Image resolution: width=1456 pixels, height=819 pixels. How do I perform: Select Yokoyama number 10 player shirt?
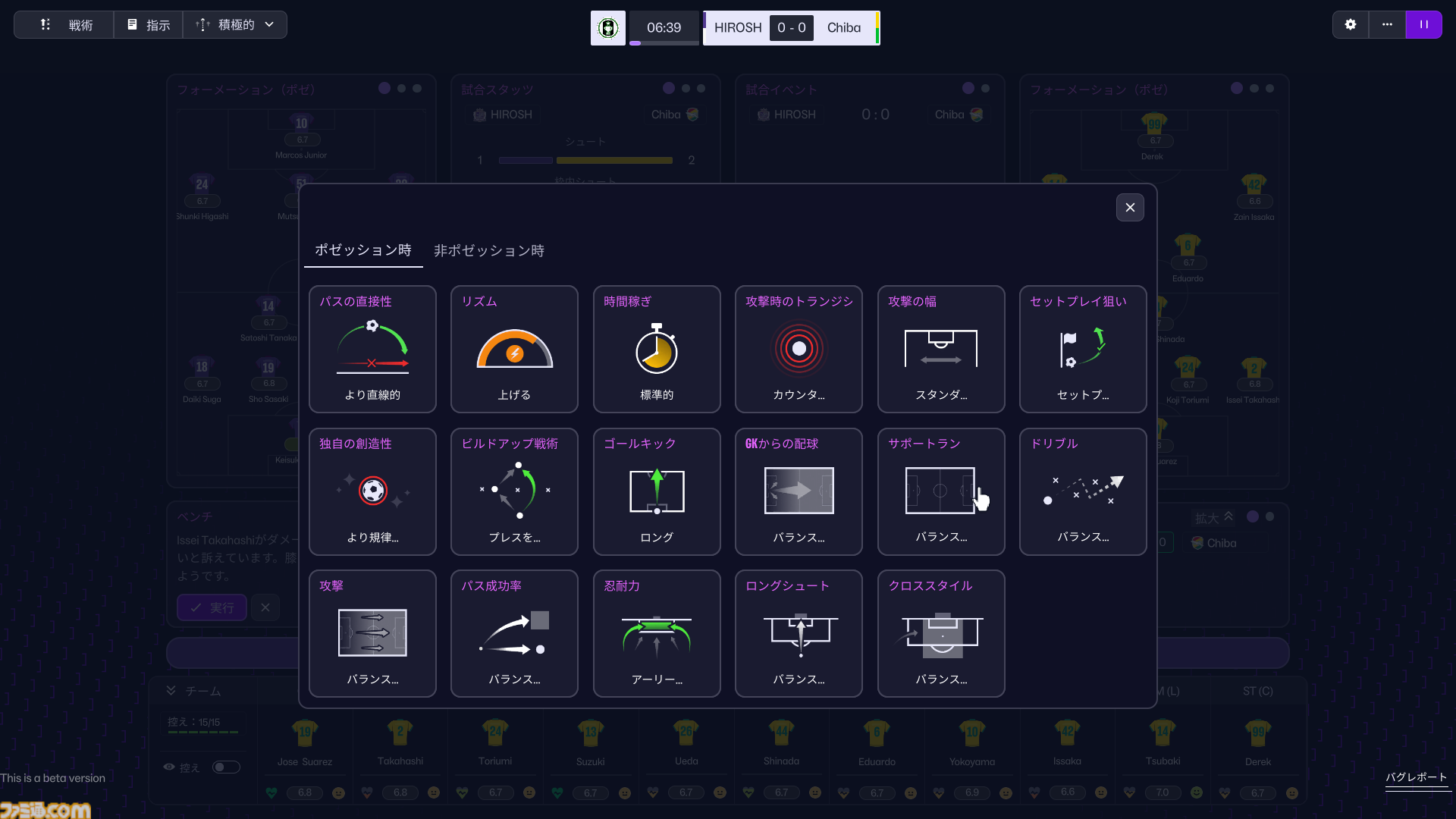pos(972,733)
